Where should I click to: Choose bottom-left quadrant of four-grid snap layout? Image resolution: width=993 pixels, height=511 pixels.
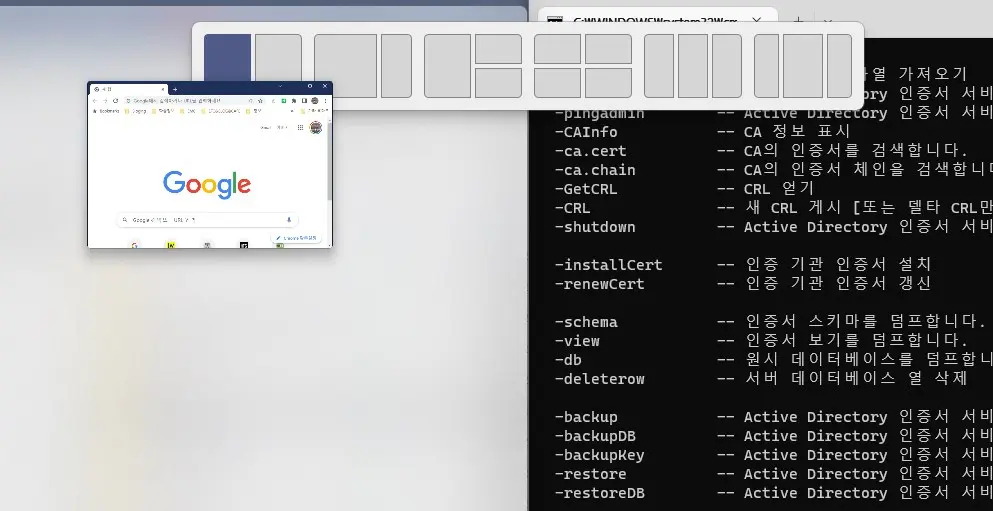click(557, 83)
